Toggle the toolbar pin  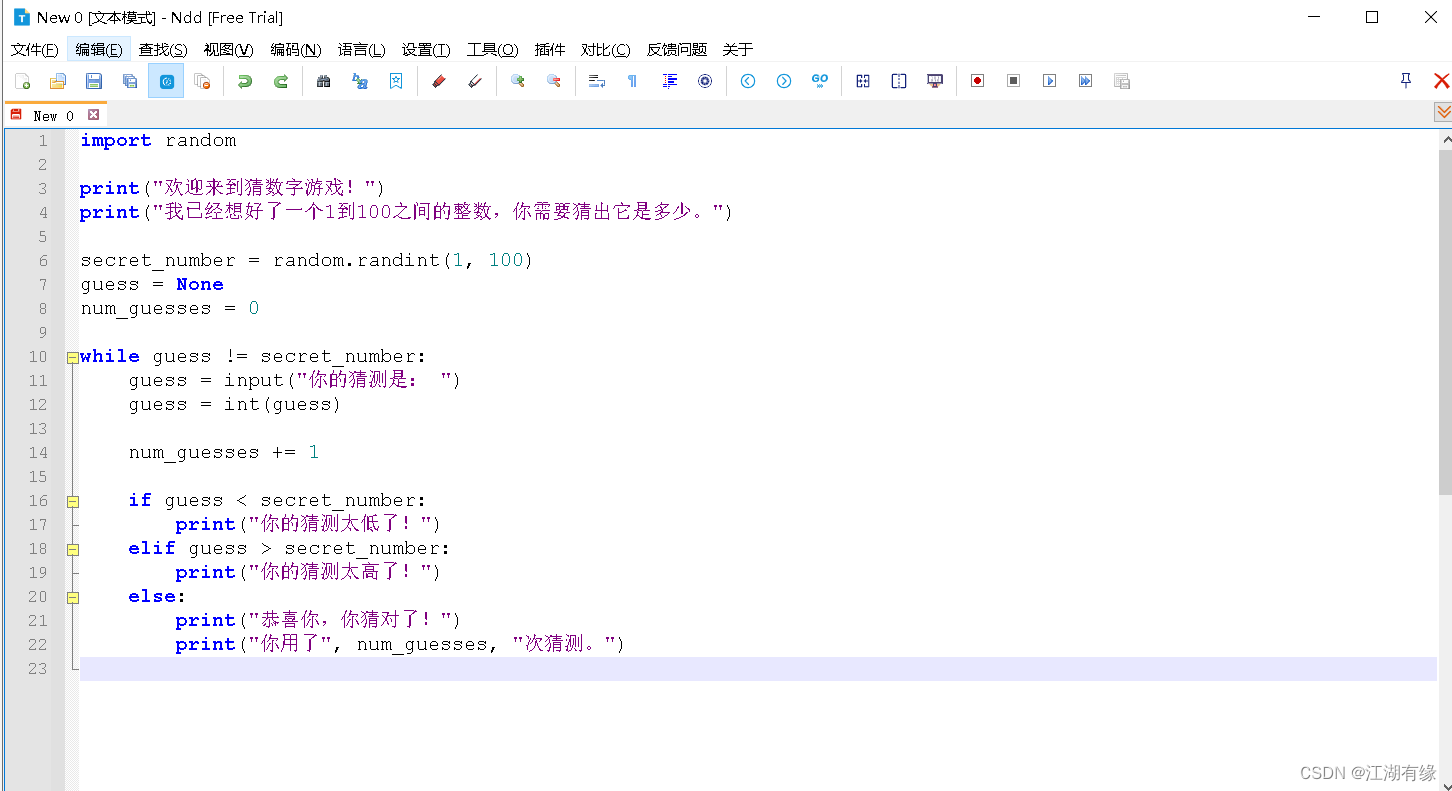tap(1404, 81)
